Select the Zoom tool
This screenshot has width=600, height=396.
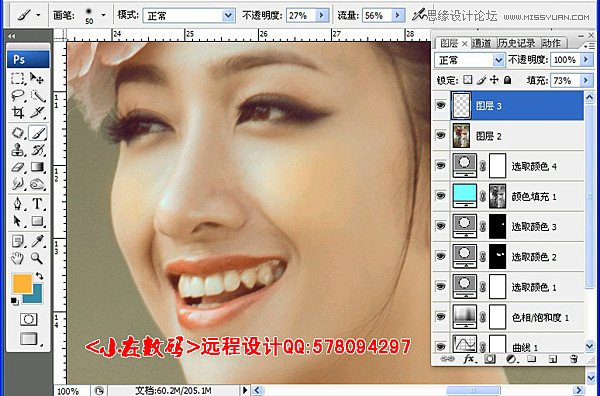point(37,258)
